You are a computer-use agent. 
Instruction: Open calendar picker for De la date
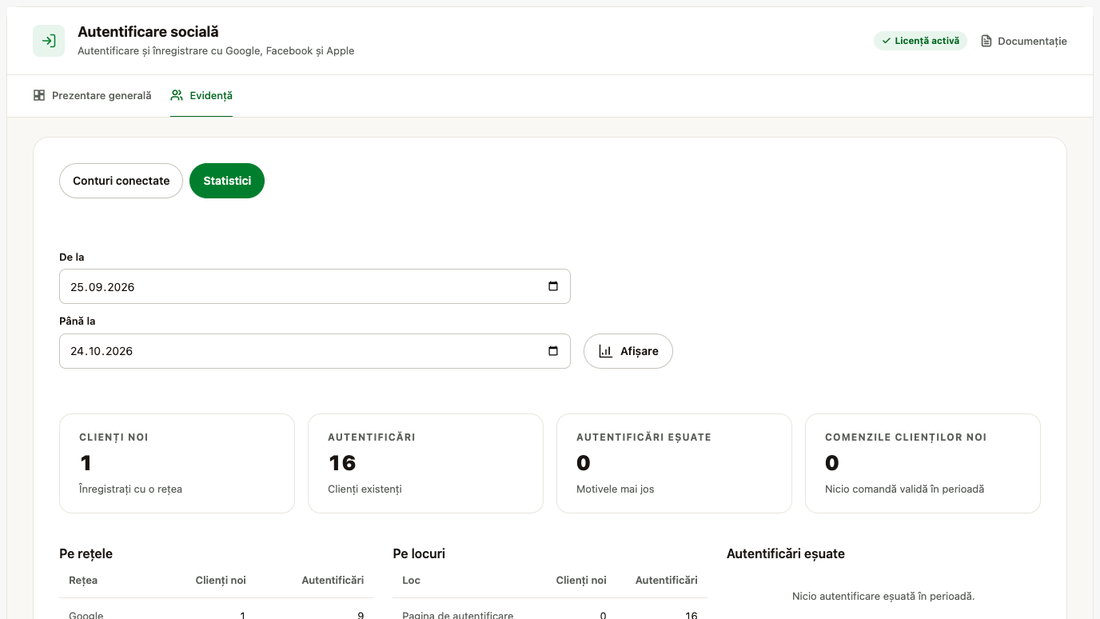(553, 286)
